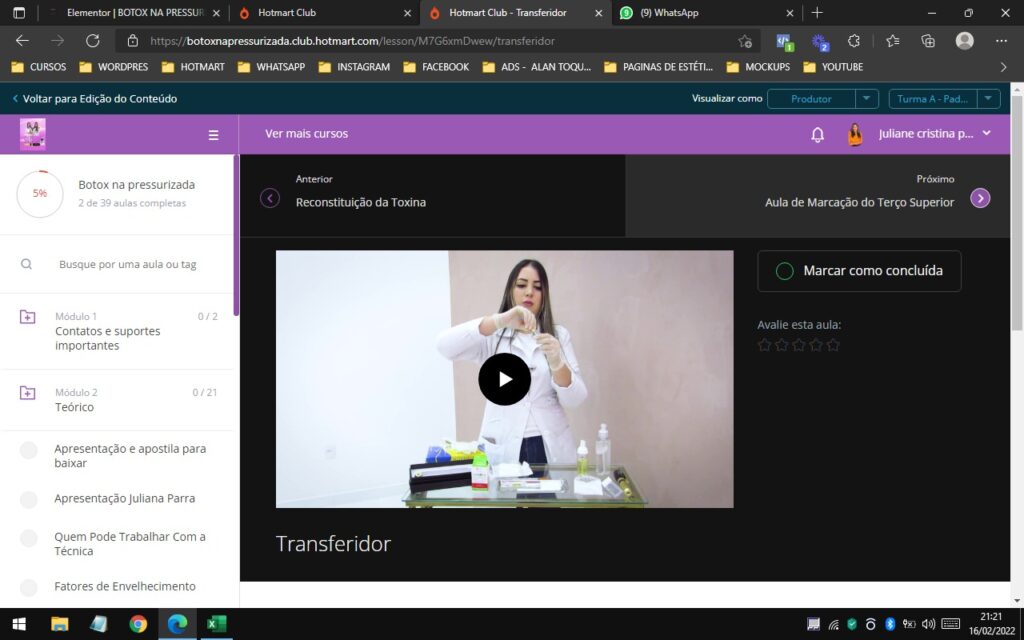Play the Transferidor lesson video
Image resolution: width=1024 pixels, height=640 pixels.
coord(504,379)
